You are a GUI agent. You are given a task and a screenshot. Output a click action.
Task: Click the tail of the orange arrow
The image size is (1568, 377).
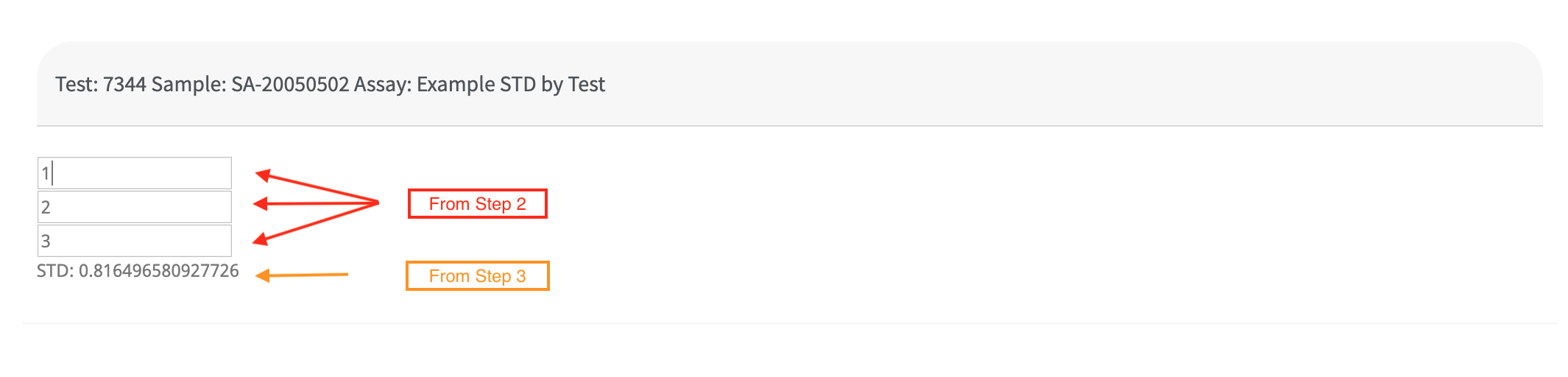click(345, 275)
